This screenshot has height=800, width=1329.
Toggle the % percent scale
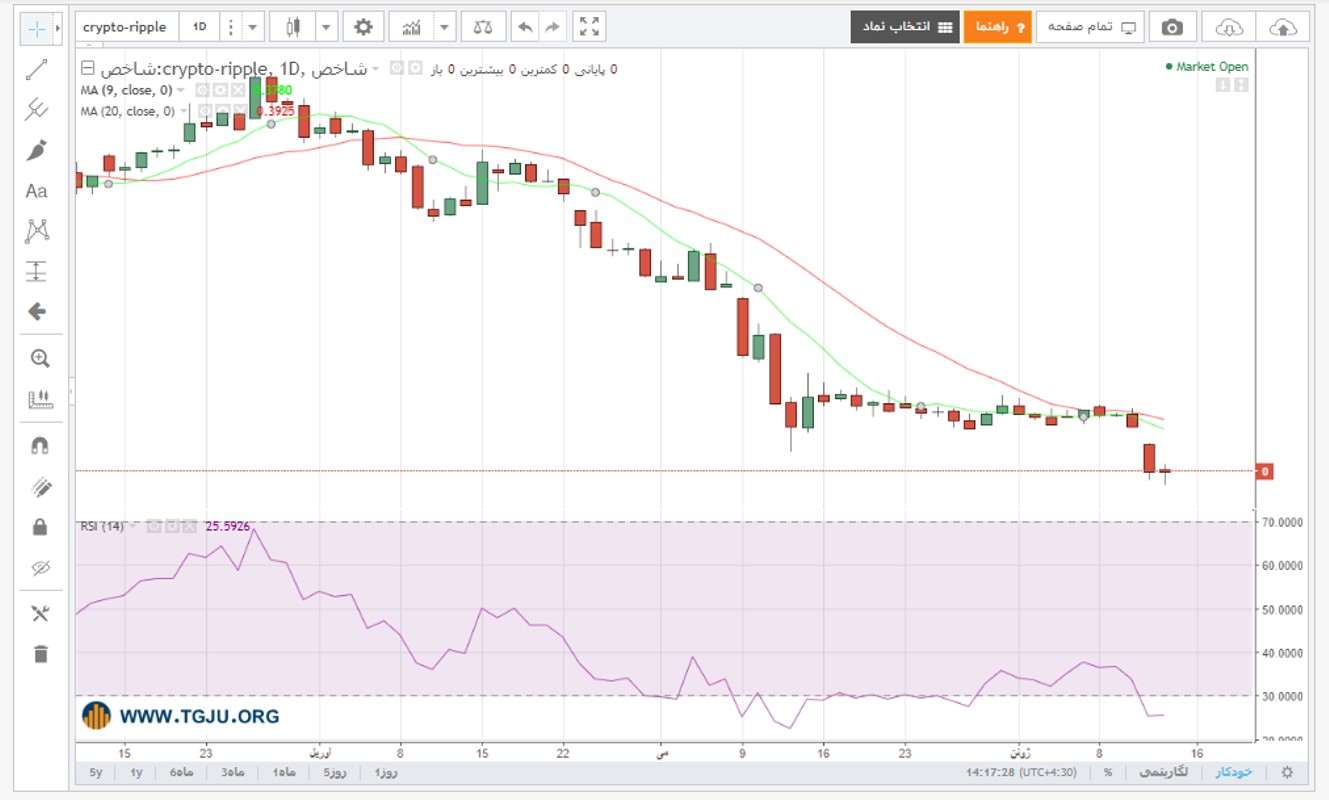1108,772
